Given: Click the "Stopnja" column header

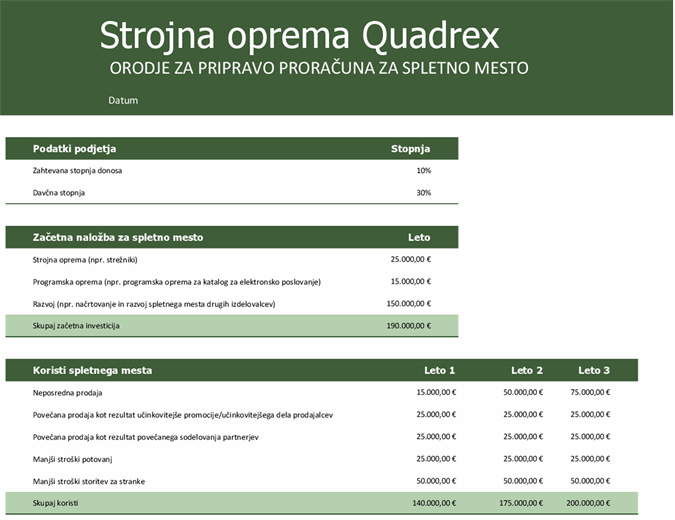Looking at the screenshot, I should pyautogui.click(x=410, y=149).
